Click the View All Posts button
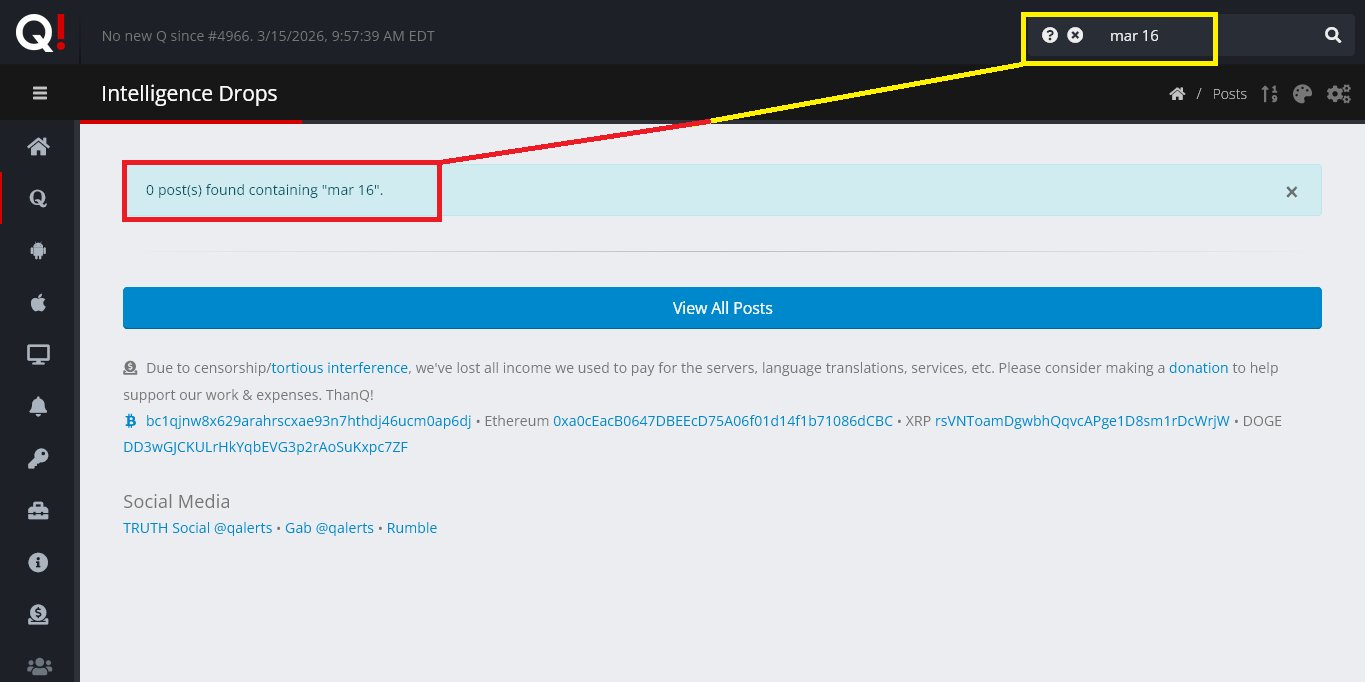 point(722,308)
